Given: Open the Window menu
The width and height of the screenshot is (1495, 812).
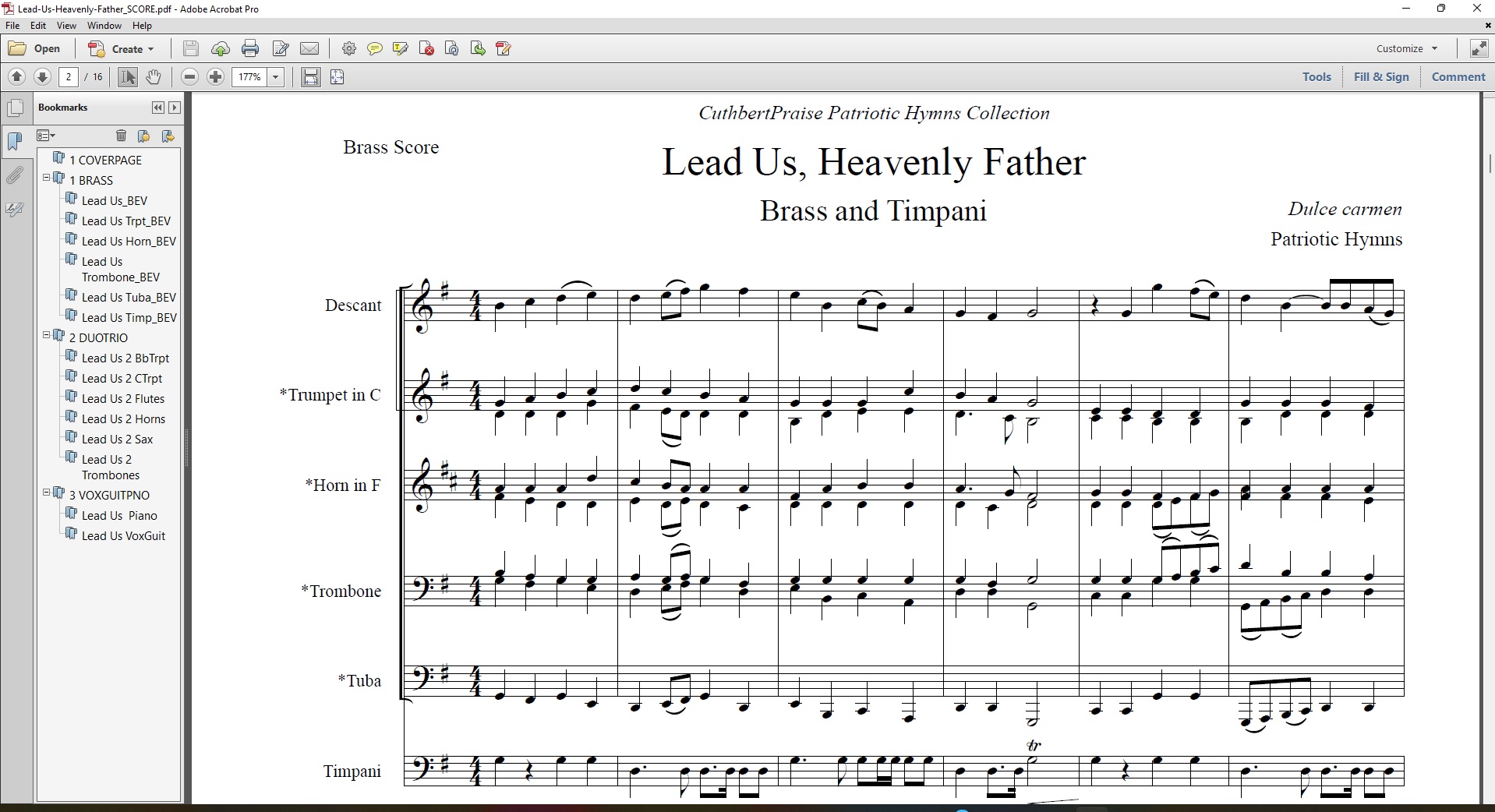Looking at the screenshot, I should 104,26.
